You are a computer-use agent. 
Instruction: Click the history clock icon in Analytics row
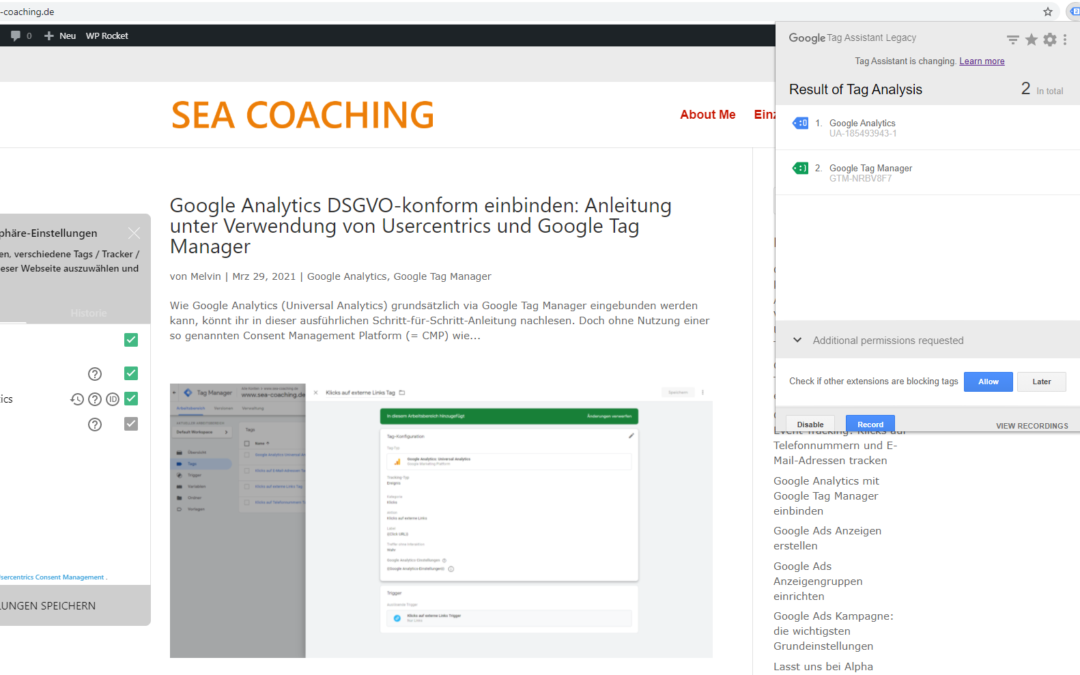(x=77, y=399)
